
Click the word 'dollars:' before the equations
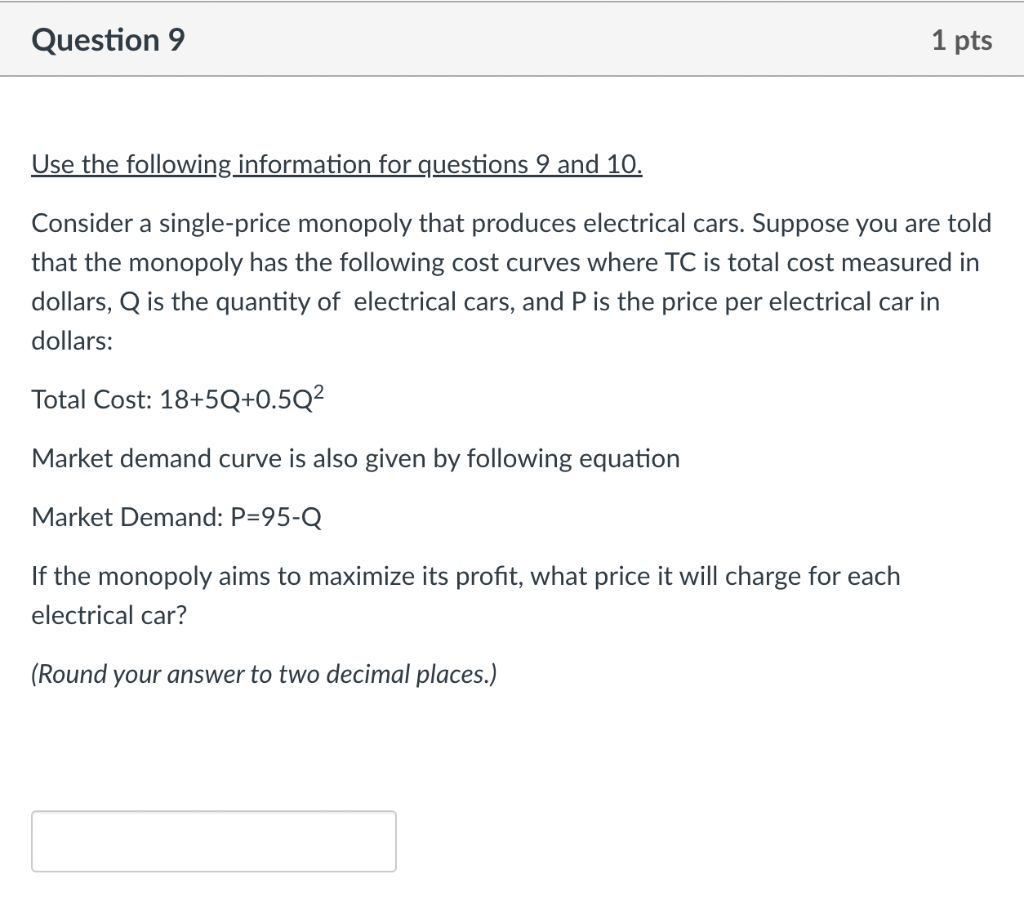point(72,341)
